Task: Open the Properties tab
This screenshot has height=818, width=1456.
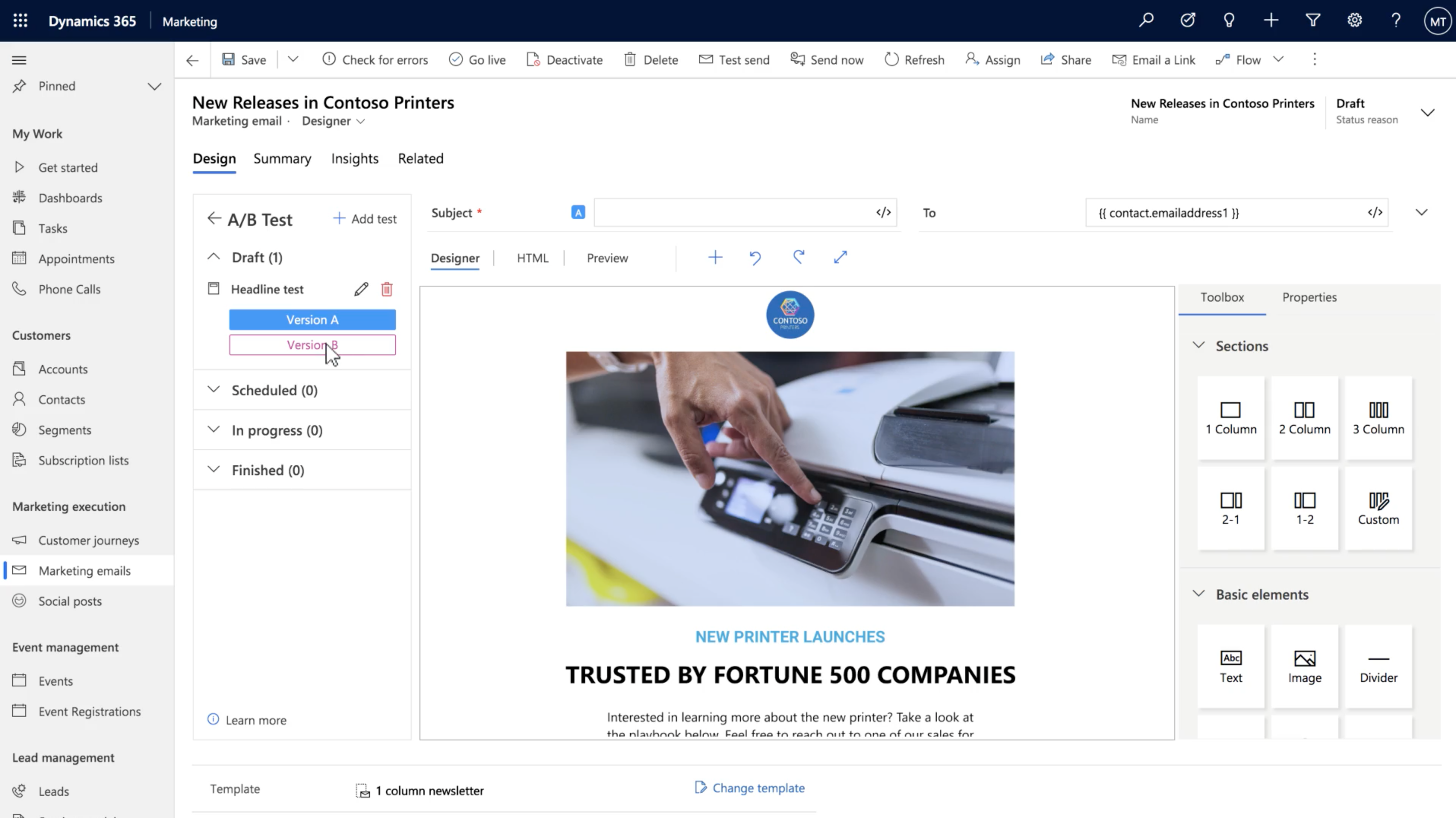Action: pos(1309,298)
